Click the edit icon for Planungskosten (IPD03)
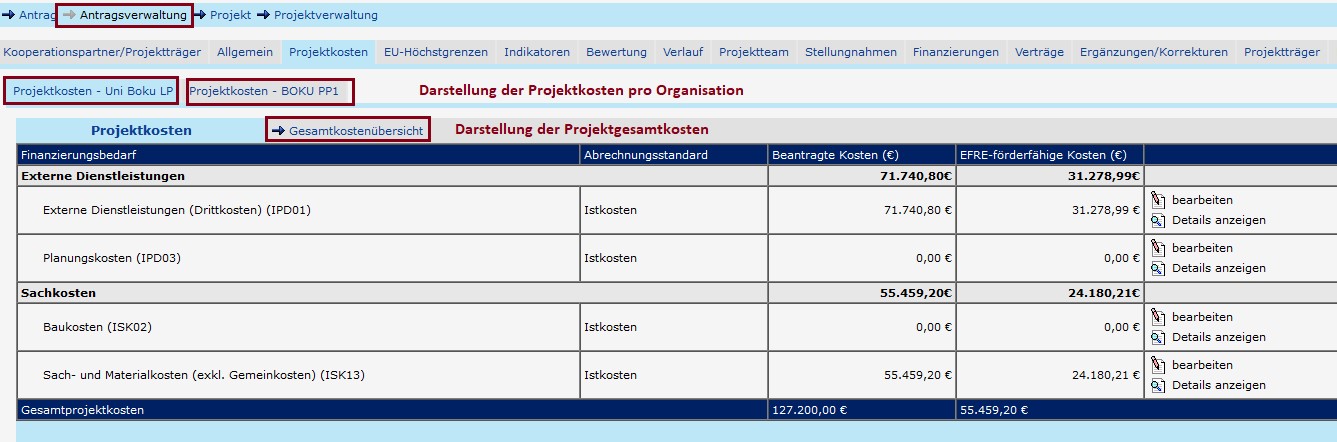The image size is (1337, 442). point(1158,248)
